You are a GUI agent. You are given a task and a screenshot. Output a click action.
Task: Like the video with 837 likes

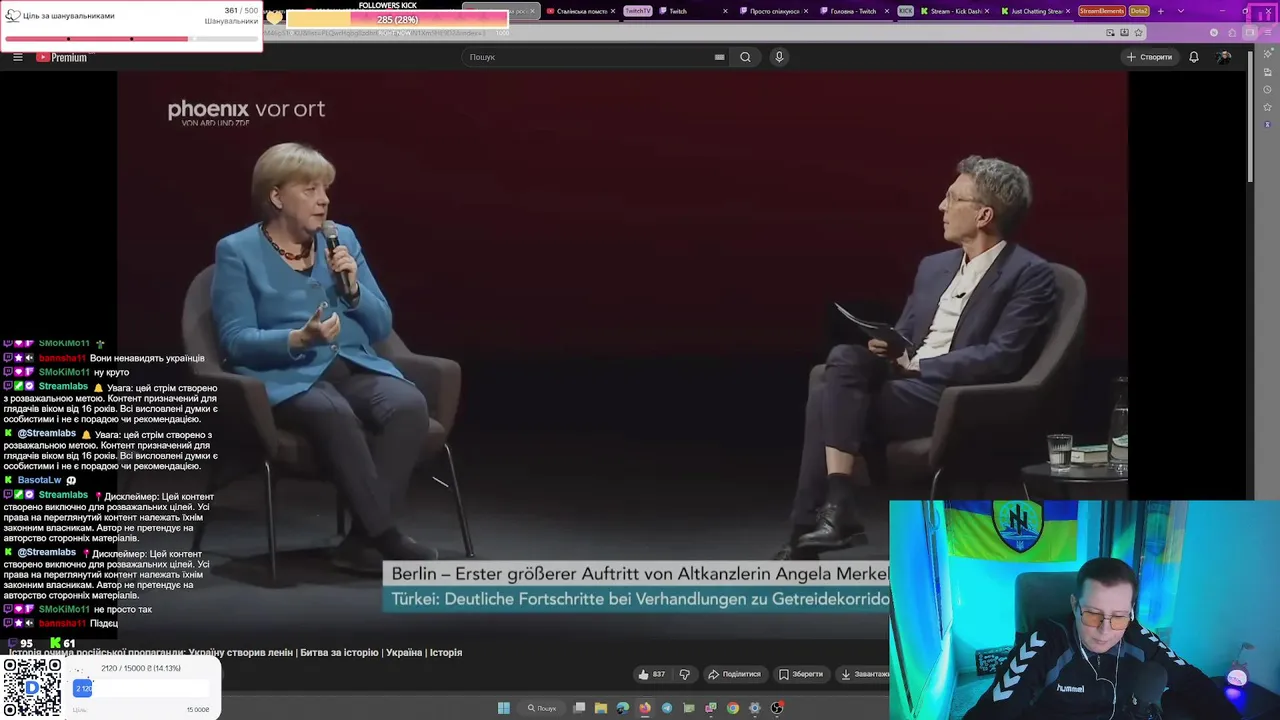click(x=651, y=674)
